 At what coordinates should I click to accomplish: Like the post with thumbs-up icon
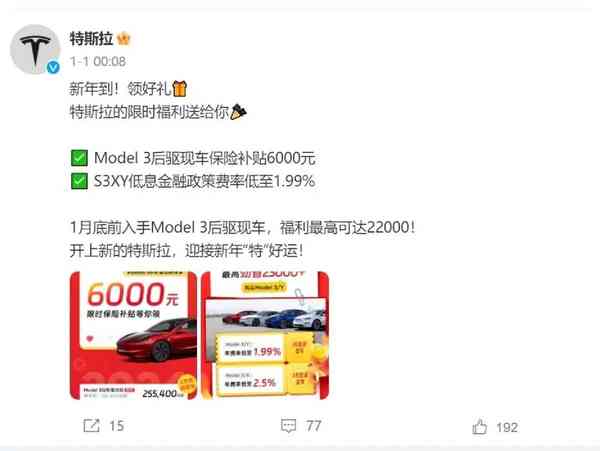point(479,427)
